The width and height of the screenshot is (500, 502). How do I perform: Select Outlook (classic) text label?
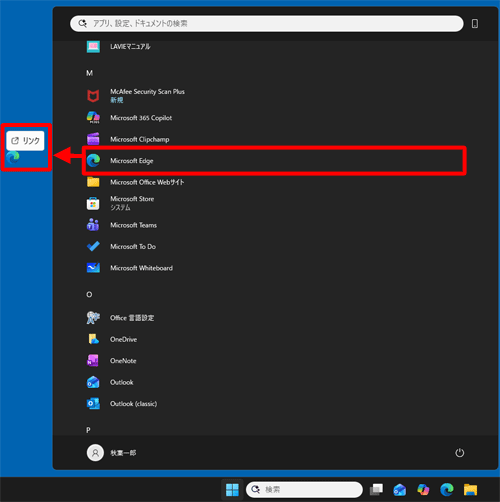click(x=133, y=404)
